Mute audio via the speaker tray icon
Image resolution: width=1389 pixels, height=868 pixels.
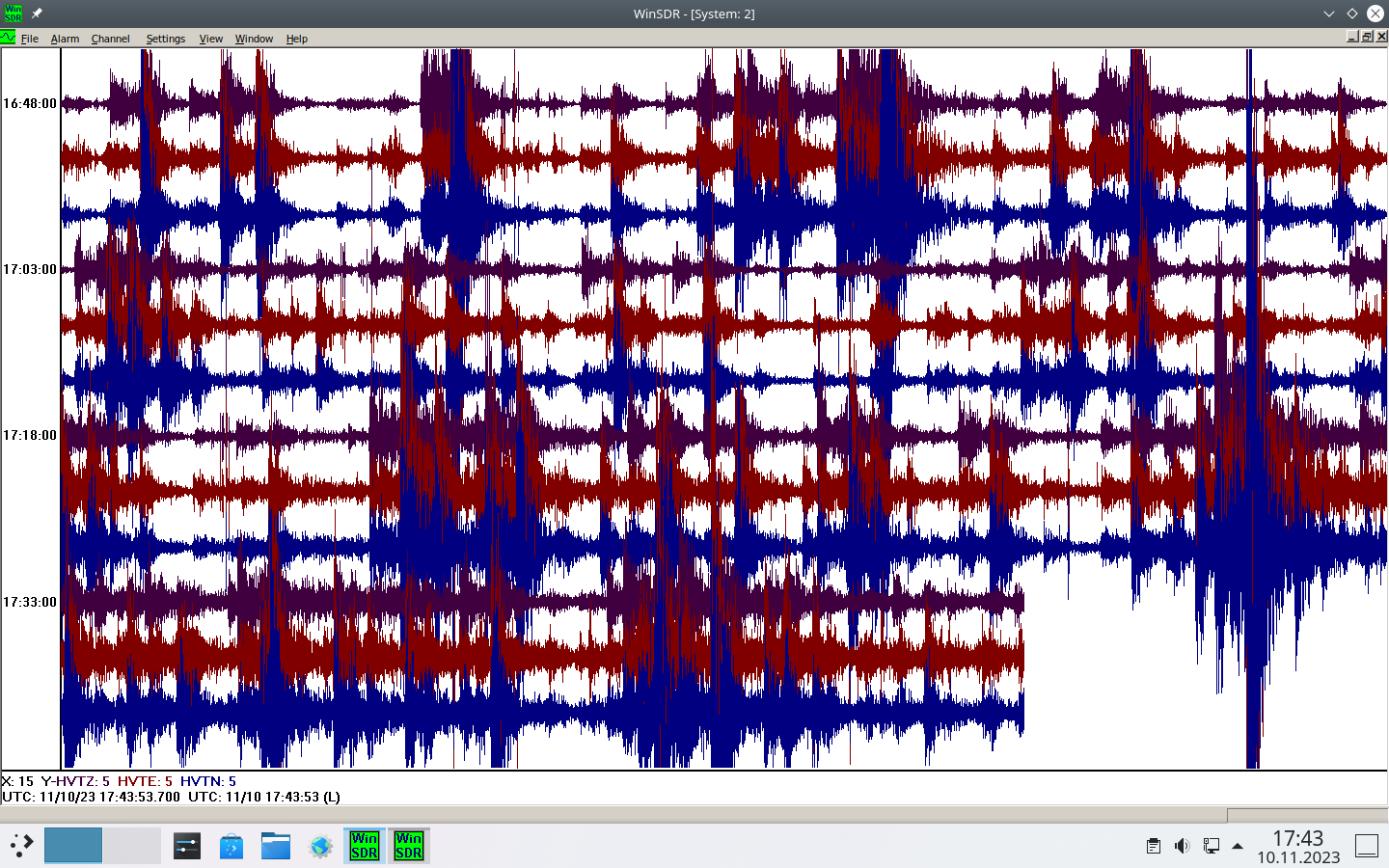(x=1183, y=846)
